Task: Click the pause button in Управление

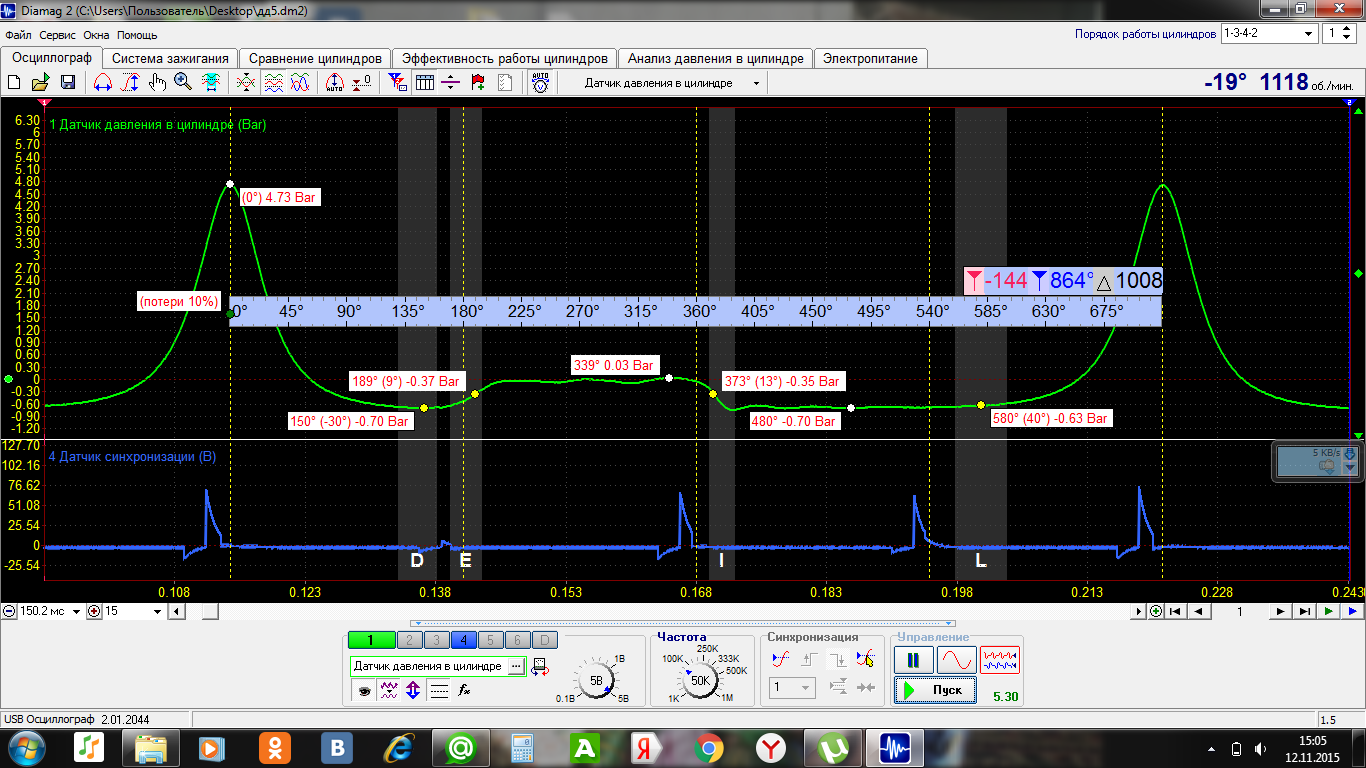Action: 914,660
